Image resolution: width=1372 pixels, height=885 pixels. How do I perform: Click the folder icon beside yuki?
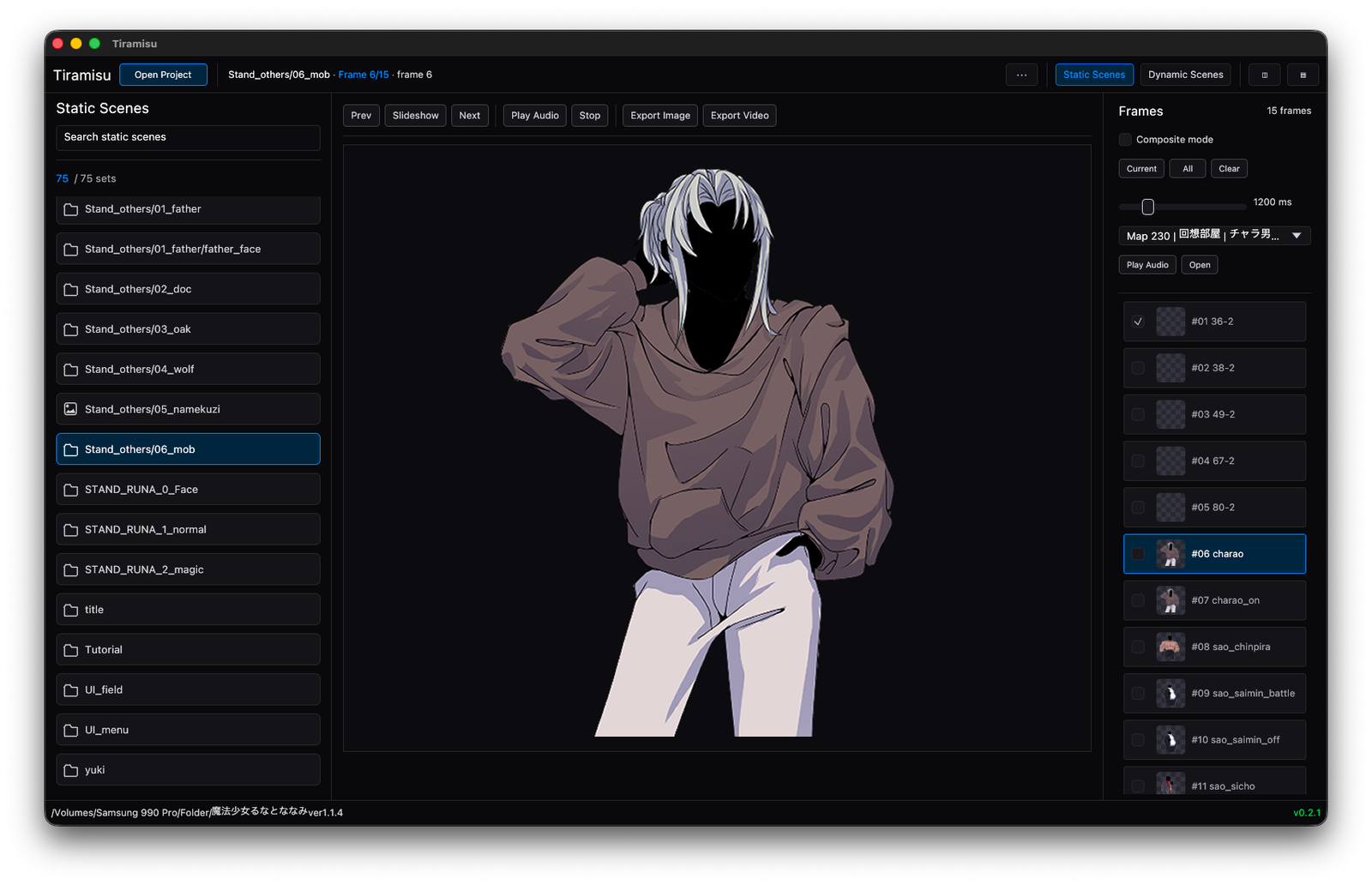click(x=70, y=769)
